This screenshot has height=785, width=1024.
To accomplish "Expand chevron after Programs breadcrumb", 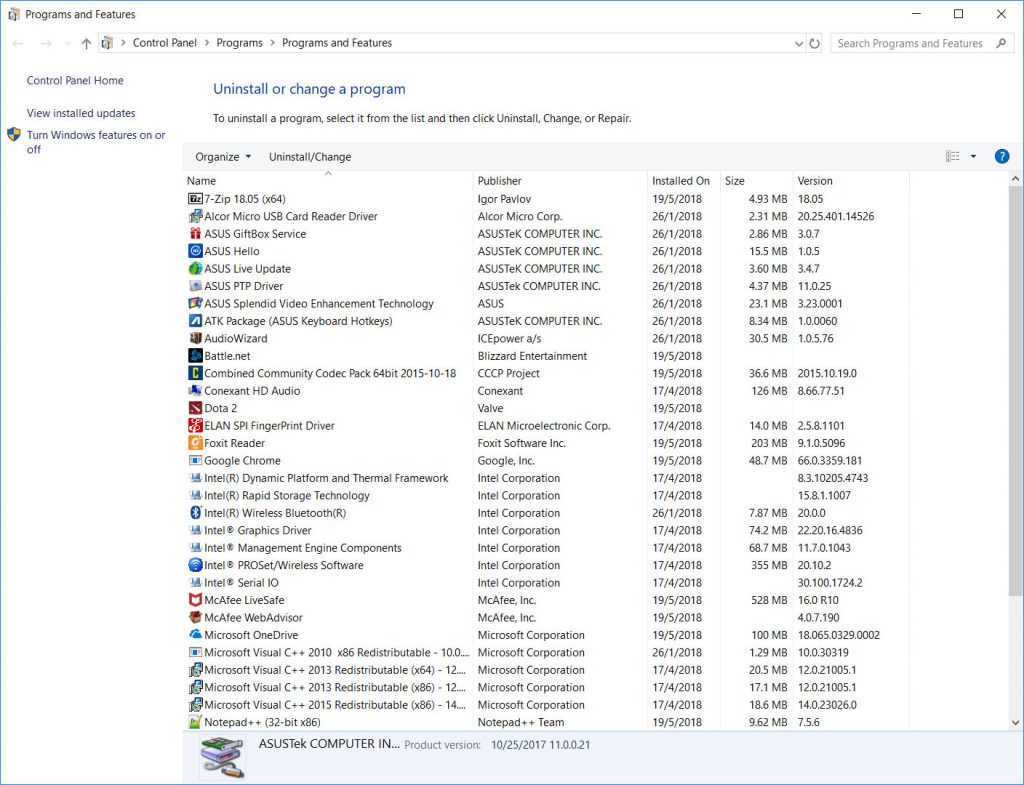I will coord(272,43).
